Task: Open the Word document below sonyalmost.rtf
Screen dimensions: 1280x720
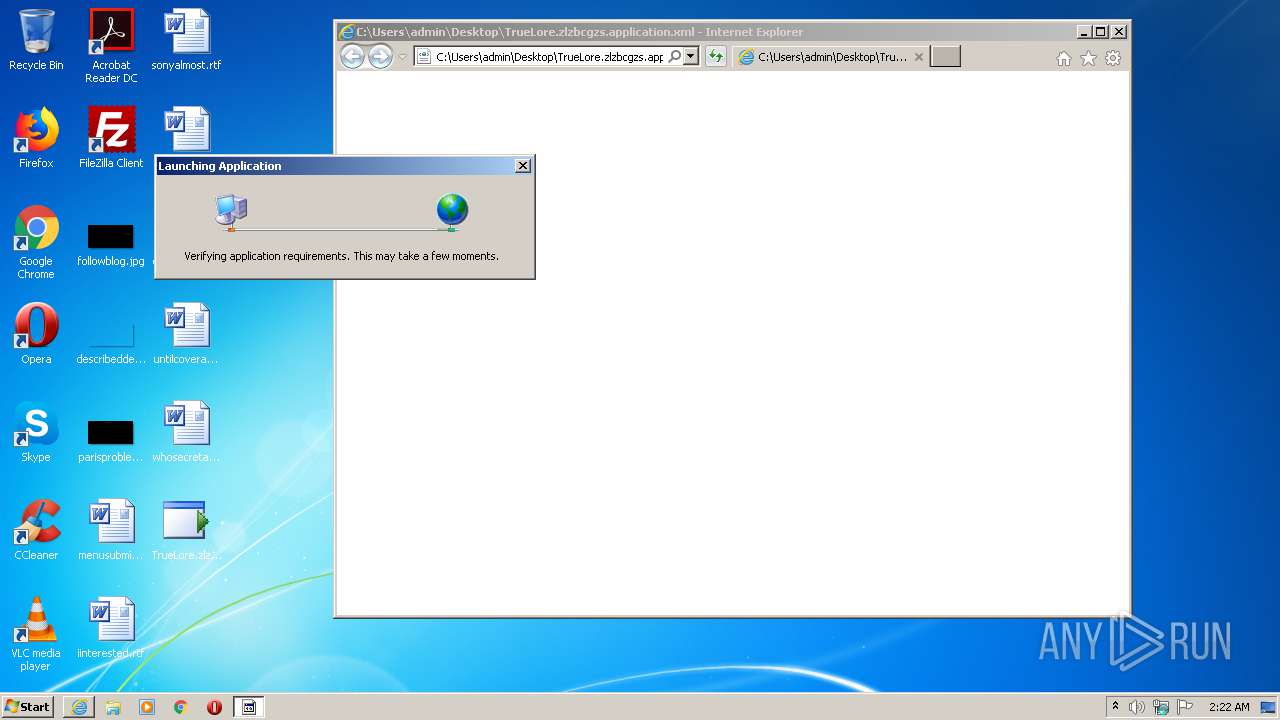Action: (186, 130)
